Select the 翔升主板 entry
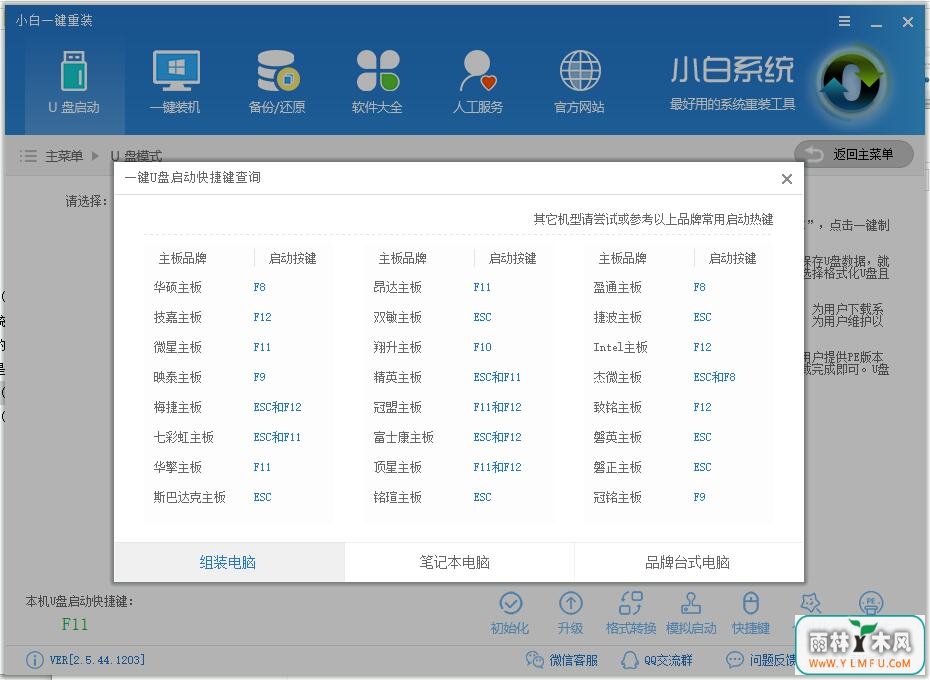Viewport: 930px width, 680px height. point(397,347)
